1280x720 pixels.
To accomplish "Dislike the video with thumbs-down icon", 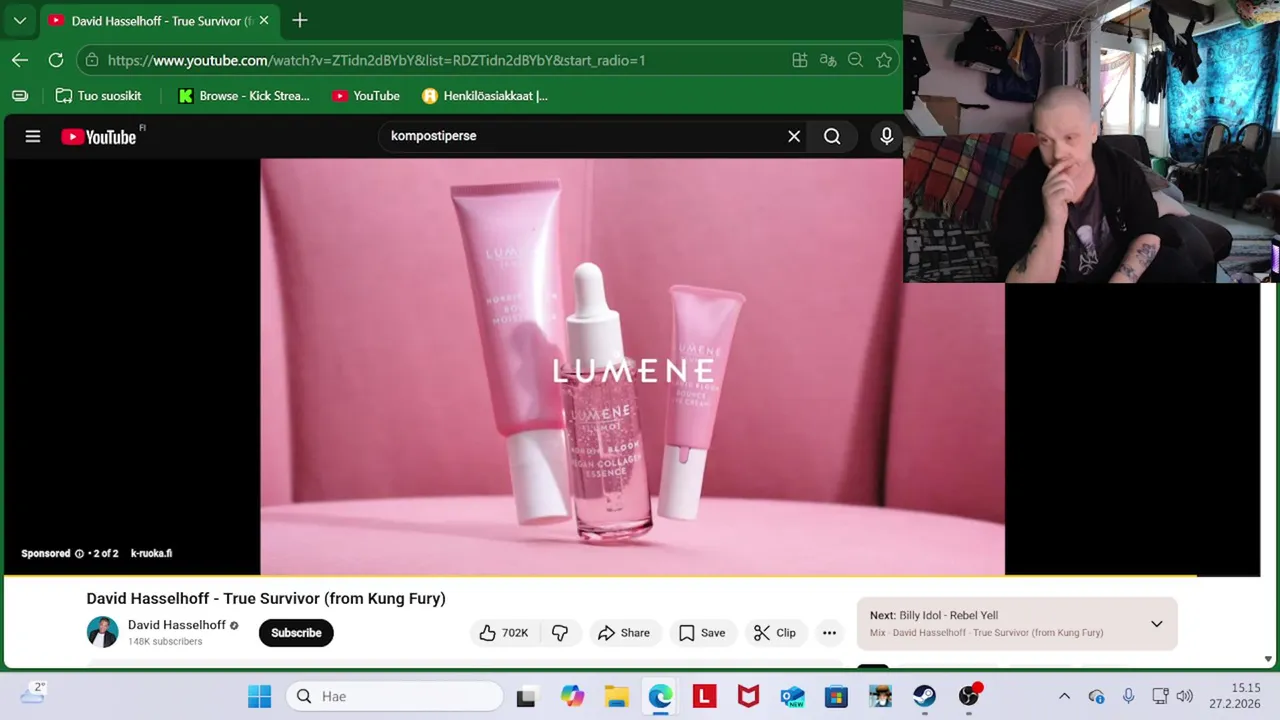I will (560, 632).
